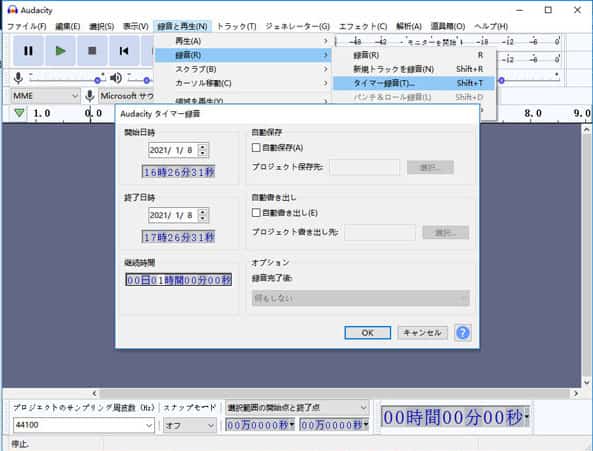The width and height of the screenshot is (593, 451).
Task: Click the vertical scrollbar up arrow
Action: click(587, 130)
